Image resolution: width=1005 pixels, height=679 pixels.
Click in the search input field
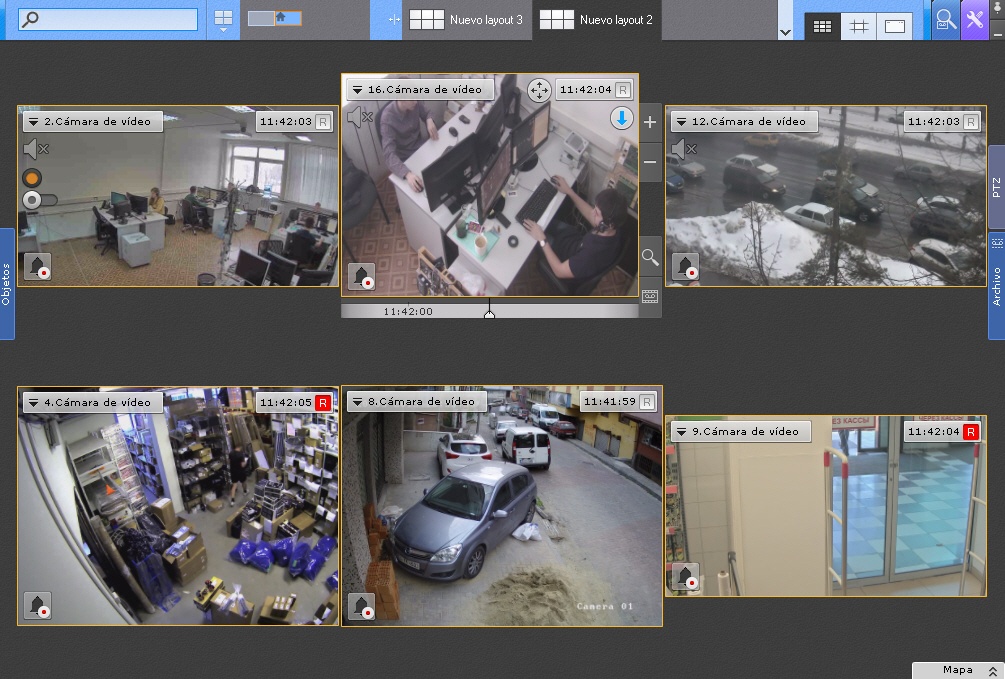108,19
